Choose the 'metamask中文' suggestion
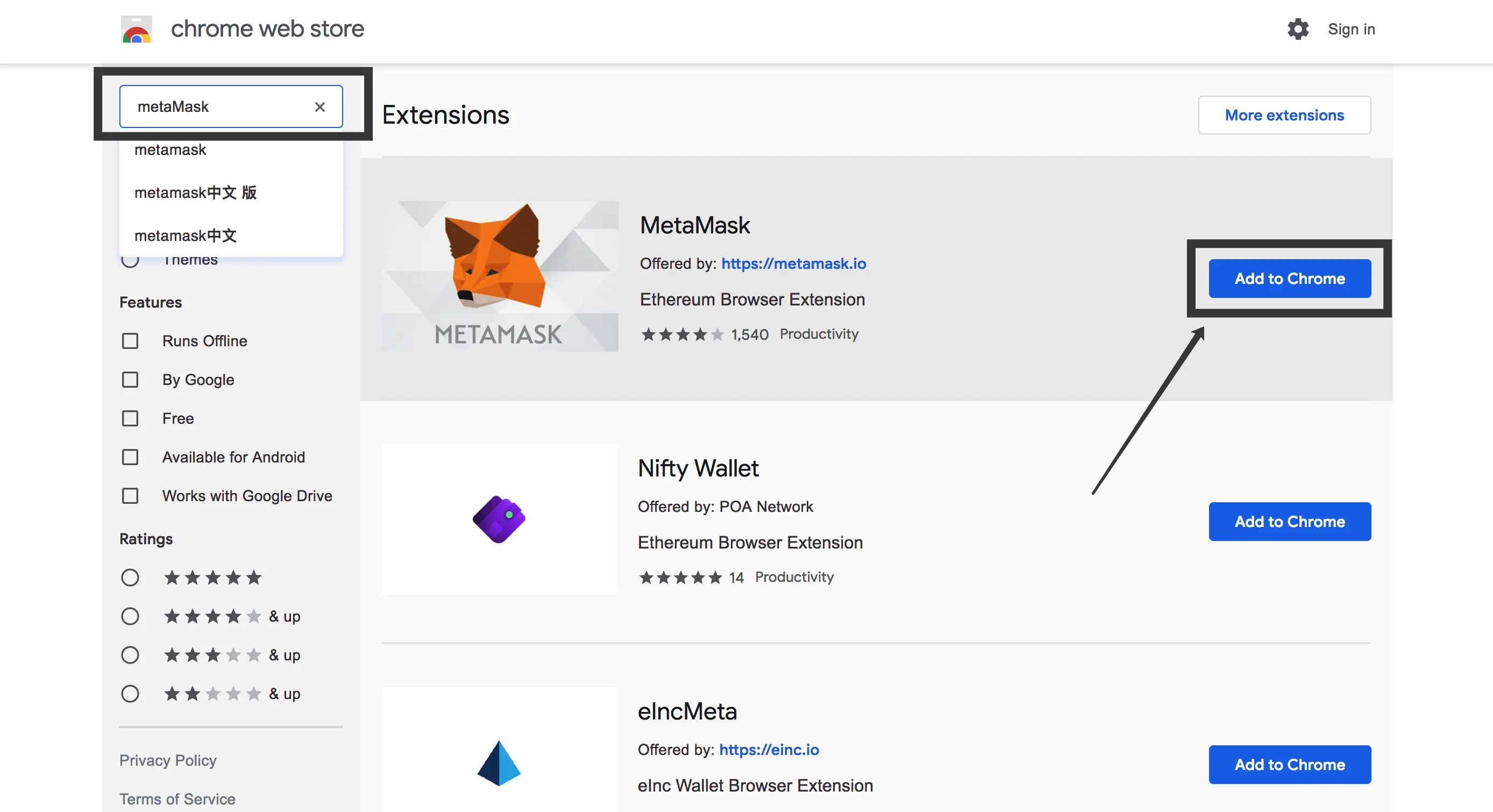This screenshot has height=812, width=1493. (x=186, y=236)
